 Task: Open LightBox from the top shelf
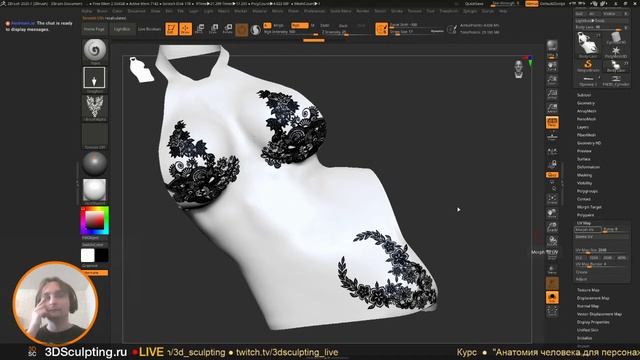pyautogui.click(x=122, y=29)
